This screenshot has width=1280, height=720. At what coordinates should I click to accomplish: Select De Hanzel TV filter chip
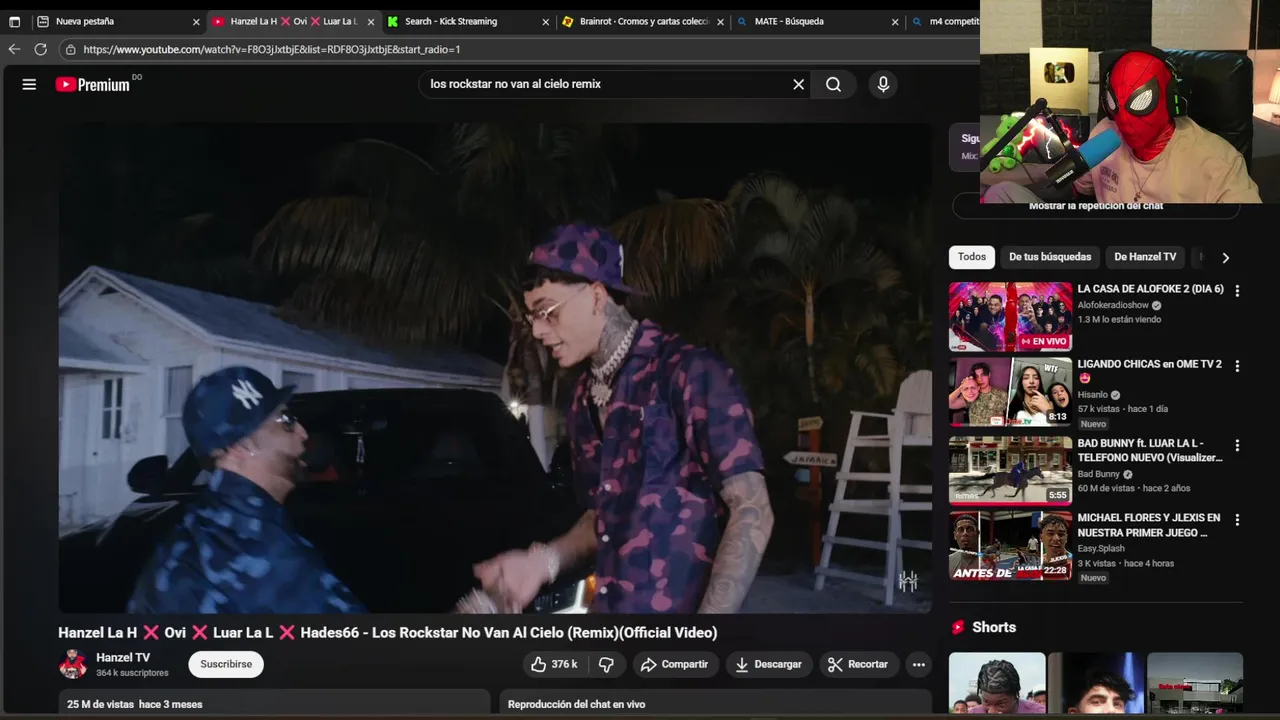[x=1145, y=257]
